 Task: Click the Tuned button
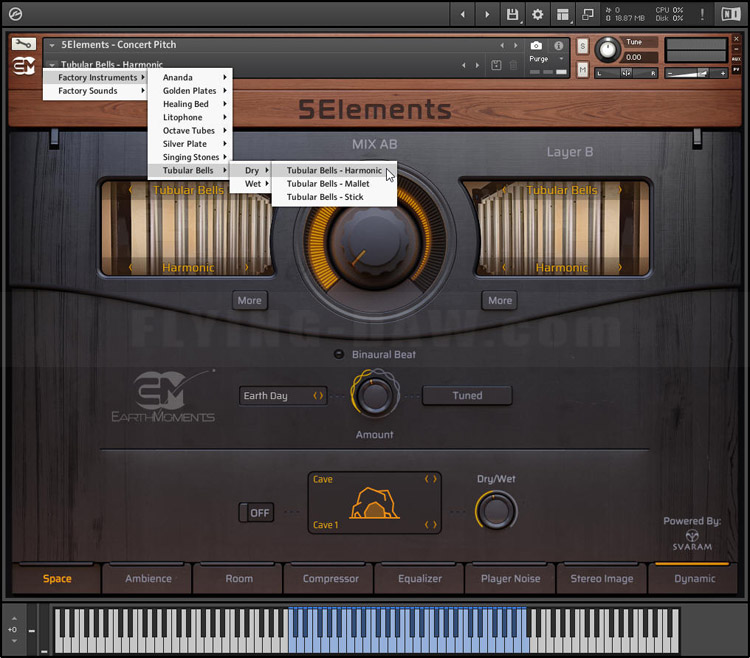(467, 396)
